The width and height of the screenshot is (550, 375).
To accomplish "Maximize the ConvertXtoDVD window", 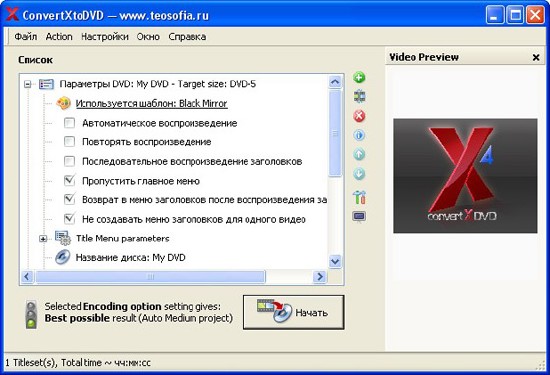I will pyautogui.click(x=515, y=15).
